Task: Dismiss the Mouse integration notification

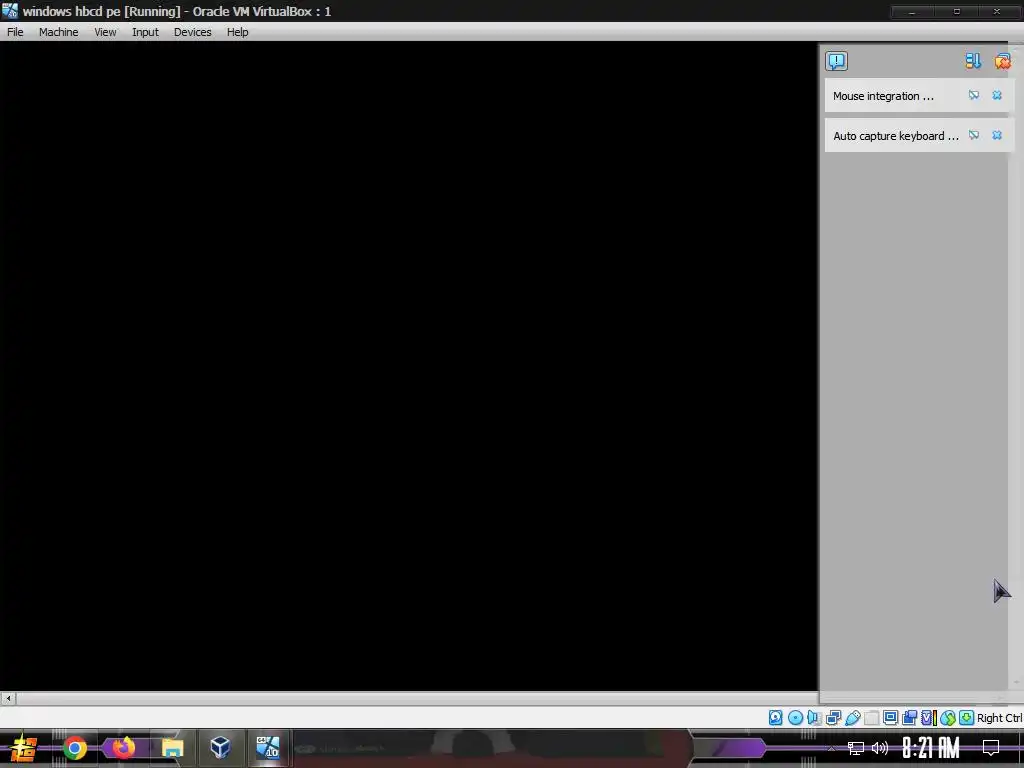Action: click(x=997, y=95)
